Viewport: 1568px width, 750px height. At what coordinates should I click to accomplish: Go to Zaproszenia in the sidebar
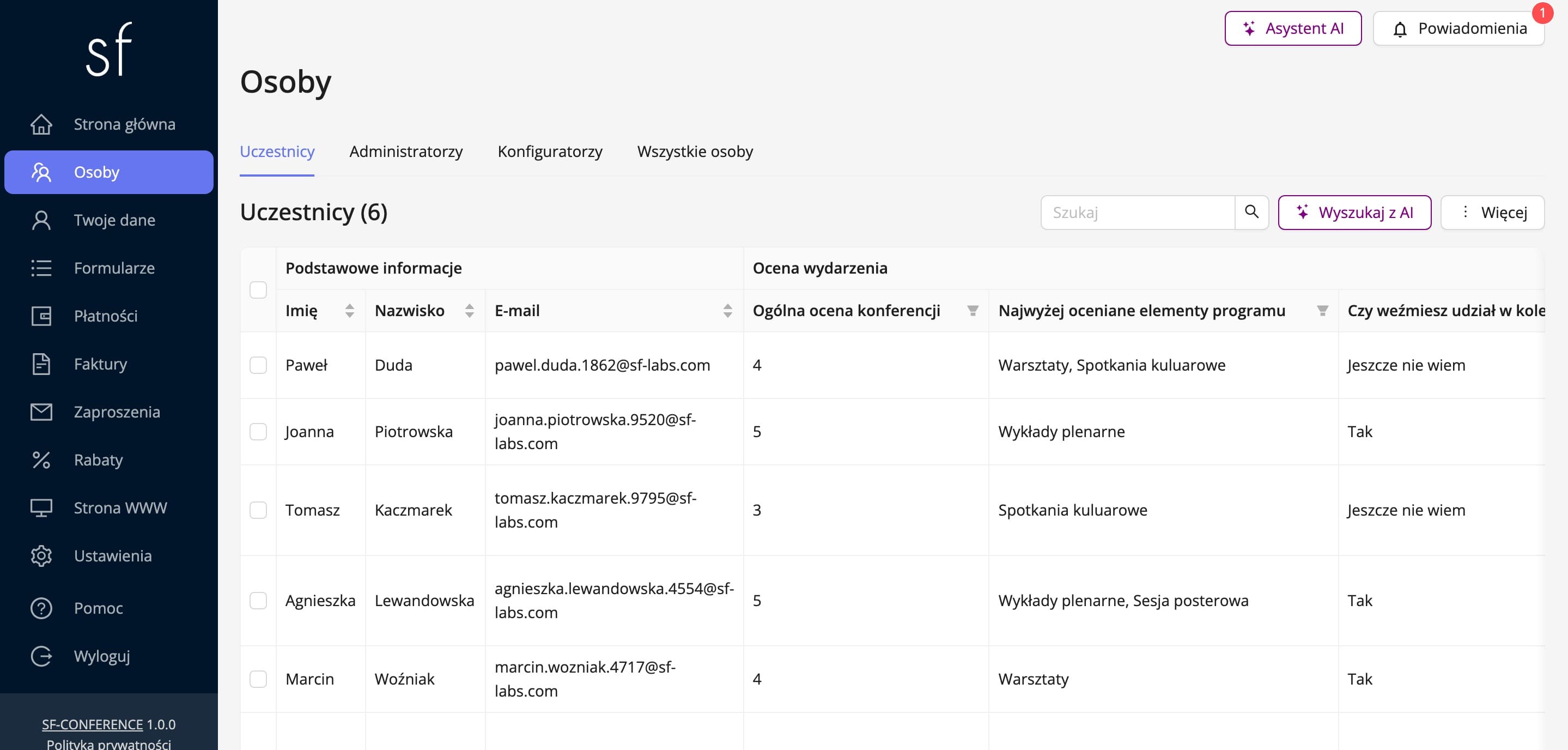pos(109,412)
